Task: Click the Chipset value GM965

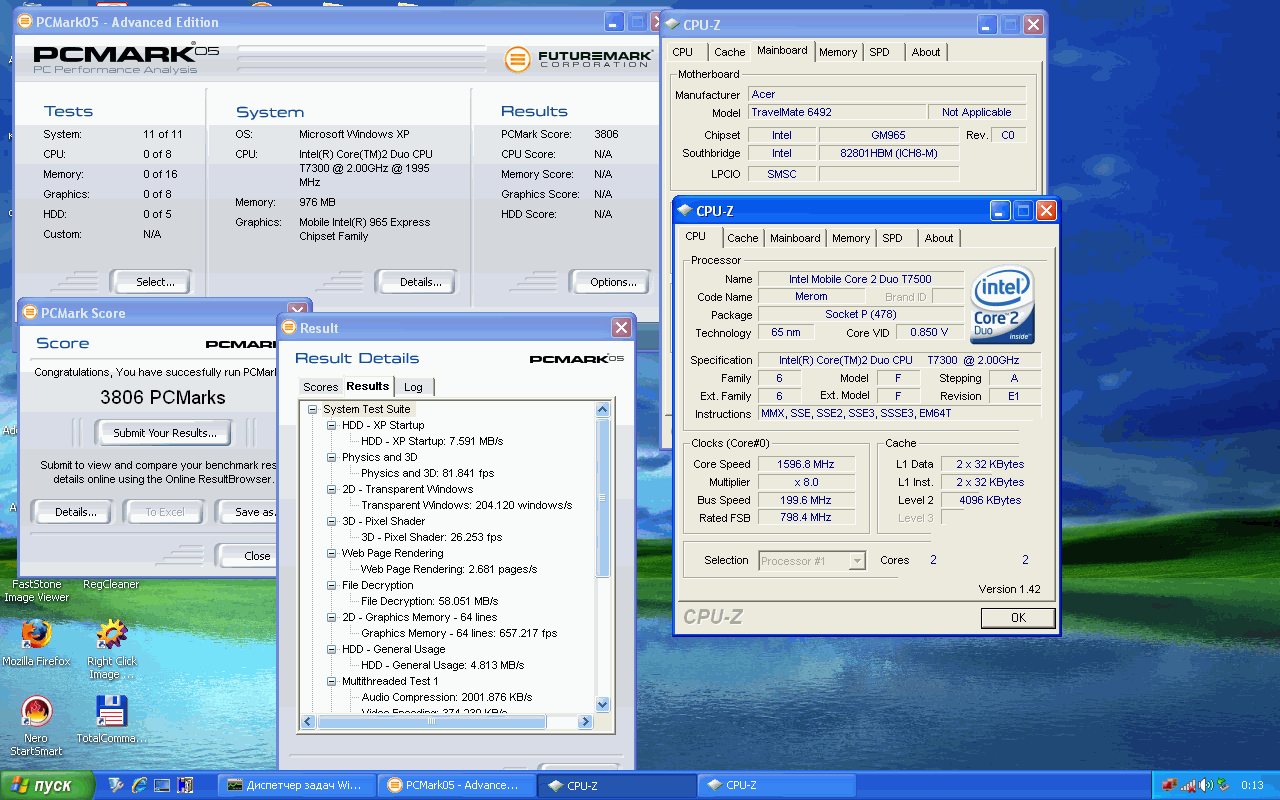Action: (x=889, y=135)
